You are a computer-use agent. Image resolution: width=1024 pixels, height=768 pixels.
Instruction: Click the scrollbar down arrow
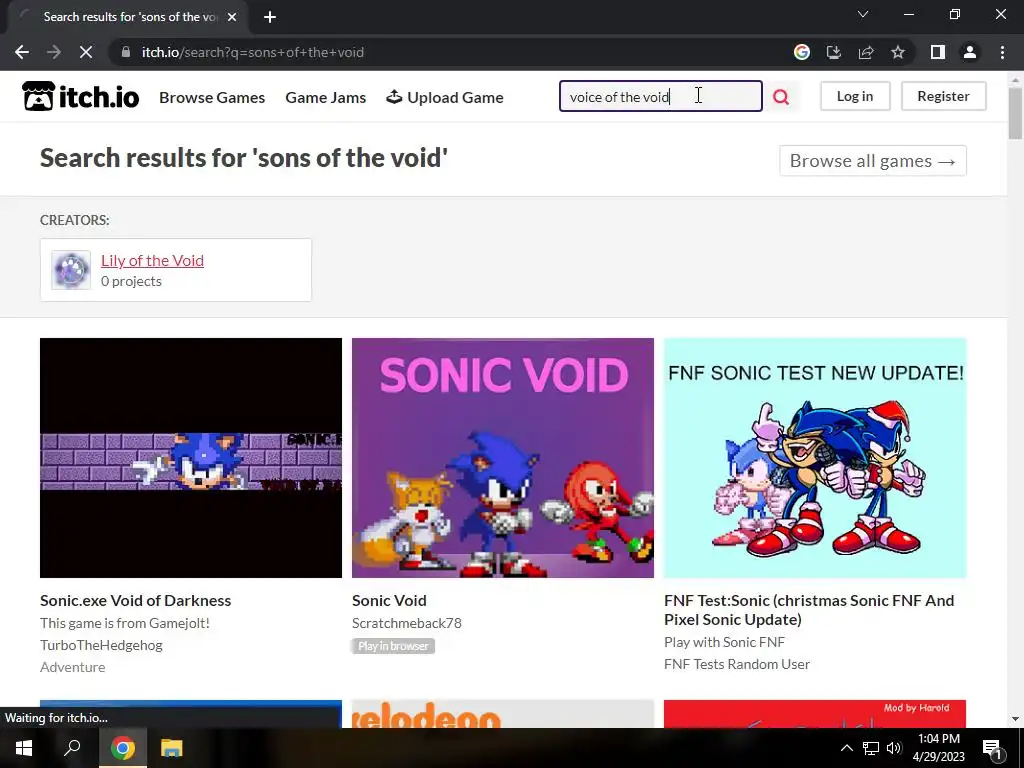click(x=1015, y=719)
